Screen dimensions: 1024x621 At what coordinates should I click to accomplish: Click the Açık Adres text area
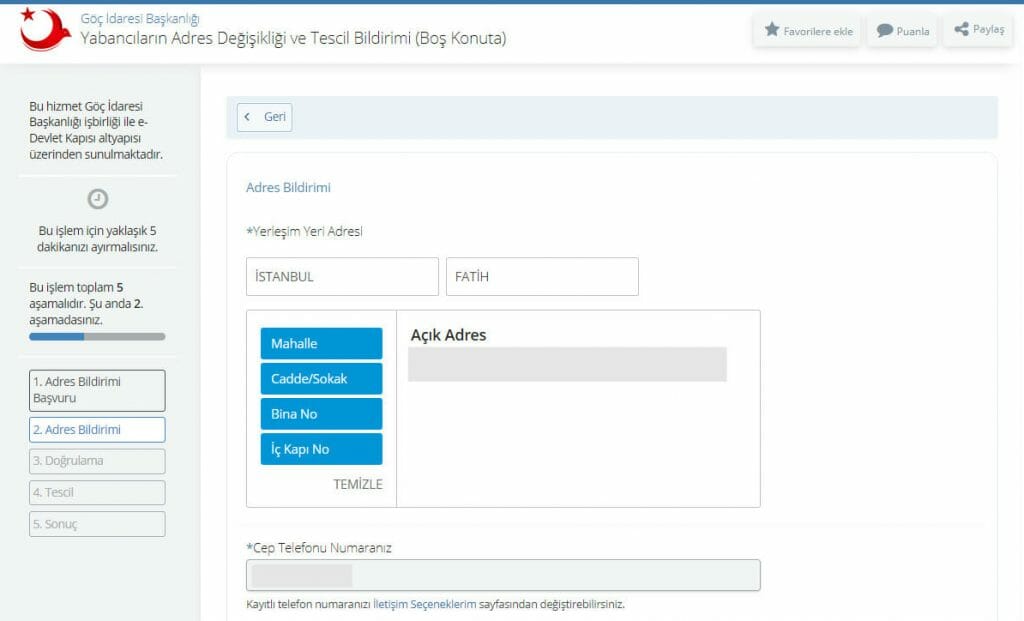567,365
